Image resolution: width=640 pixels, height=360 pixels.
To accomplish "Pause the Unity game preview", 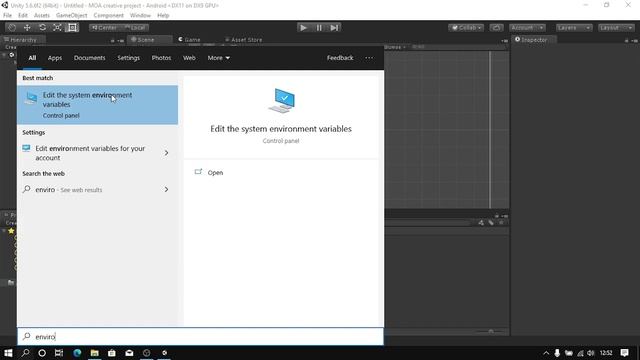I will (319, 27).
